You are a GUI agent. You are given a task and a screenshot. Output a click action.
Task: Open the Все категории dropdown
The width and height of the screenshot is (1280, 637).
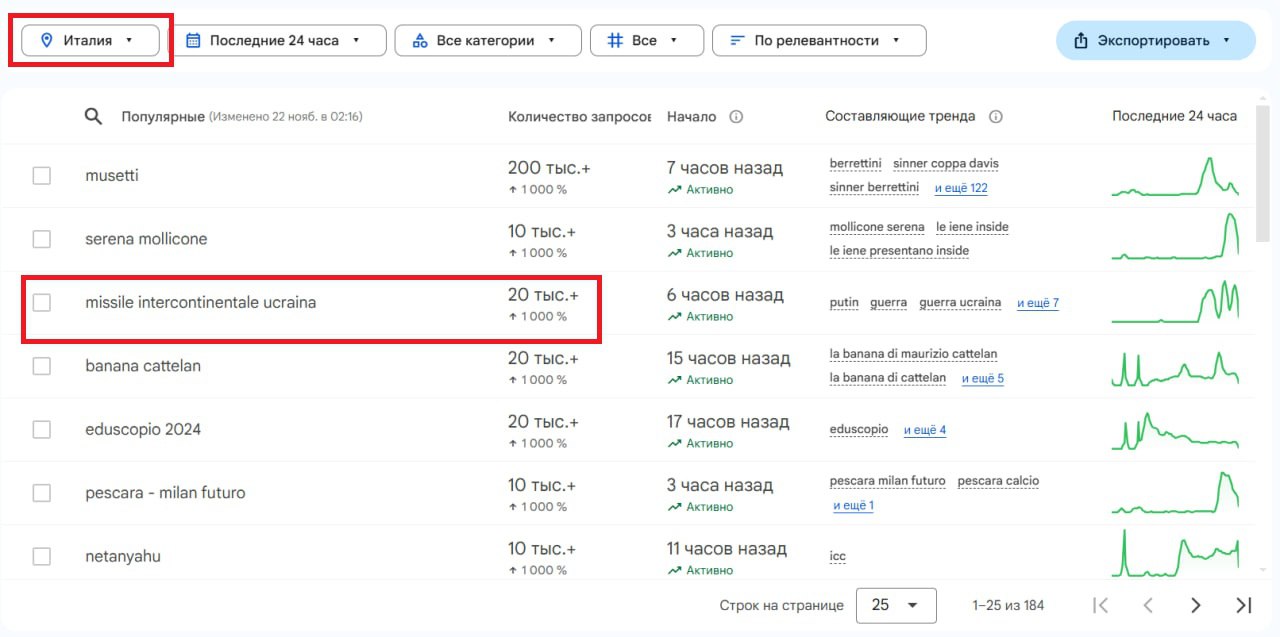[488, 40]
